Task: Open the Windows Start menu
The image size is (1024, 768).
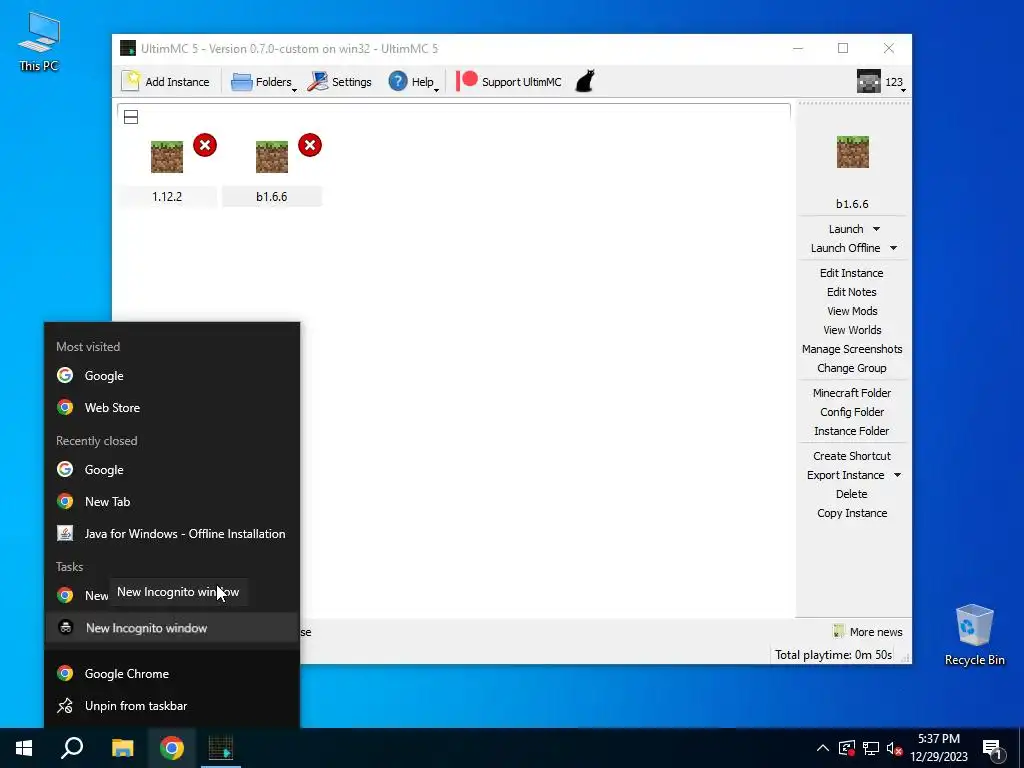Action: pyautogui.click(x=24, y=748)
